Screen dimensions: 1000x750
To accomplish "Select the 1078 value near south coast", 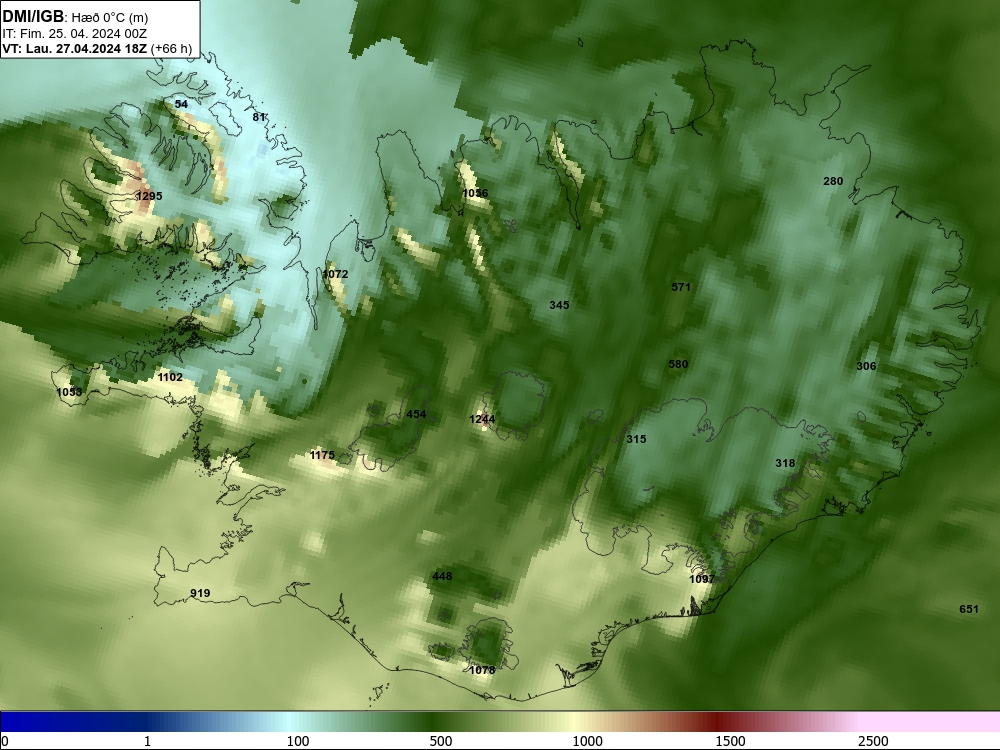I will (x=482, y=670).
